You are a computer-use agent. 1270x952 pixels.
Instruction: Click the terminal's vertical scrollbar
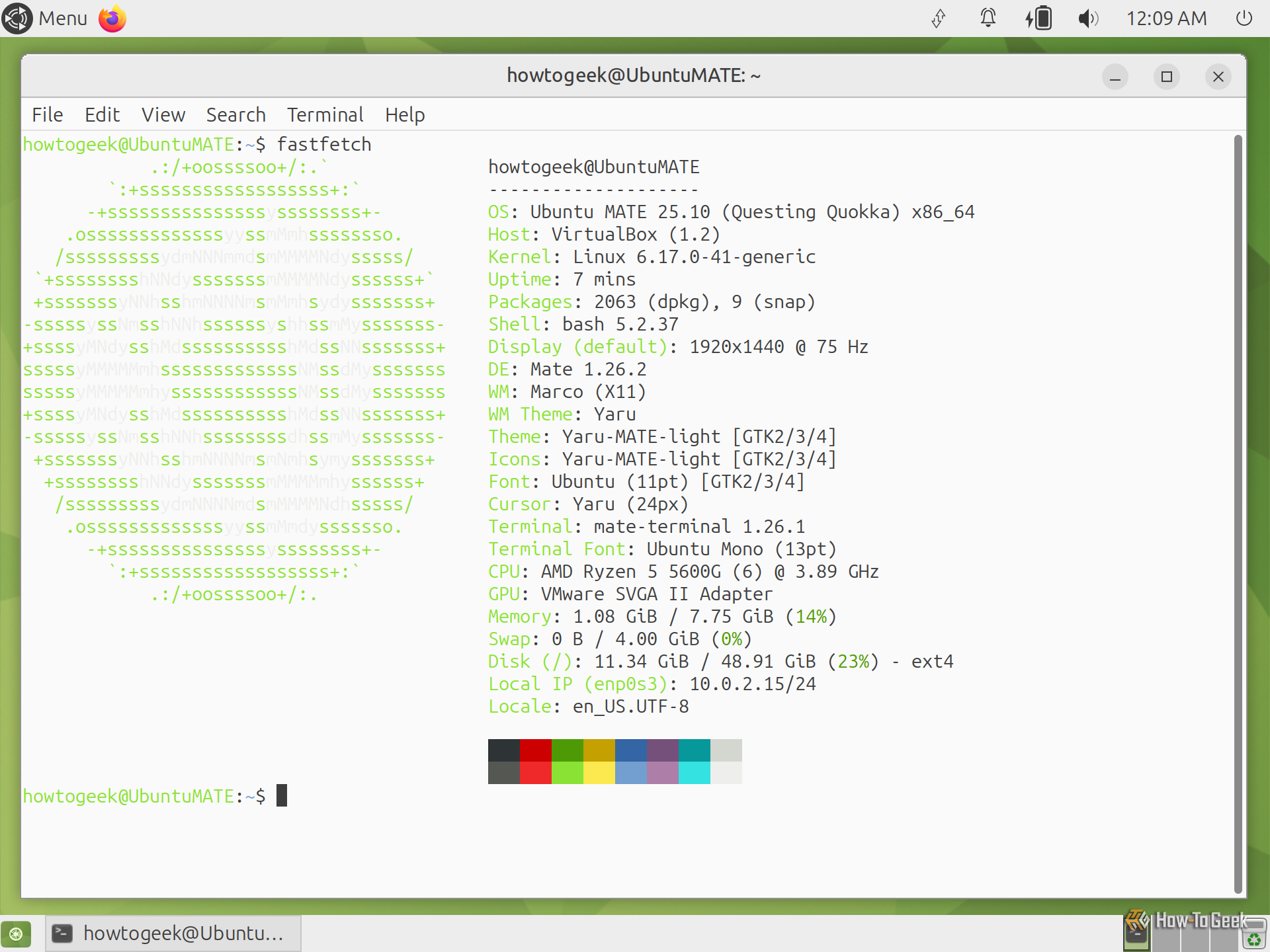tap(1238, 514)
